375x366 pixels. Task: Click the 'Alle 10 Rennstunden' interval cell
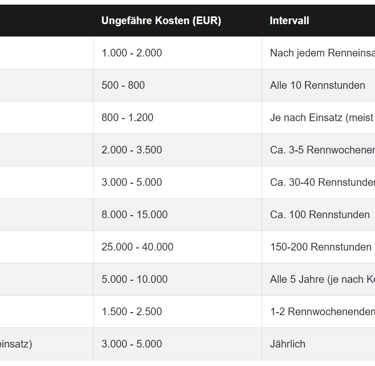pyautogui.click(x=317, y=85)
